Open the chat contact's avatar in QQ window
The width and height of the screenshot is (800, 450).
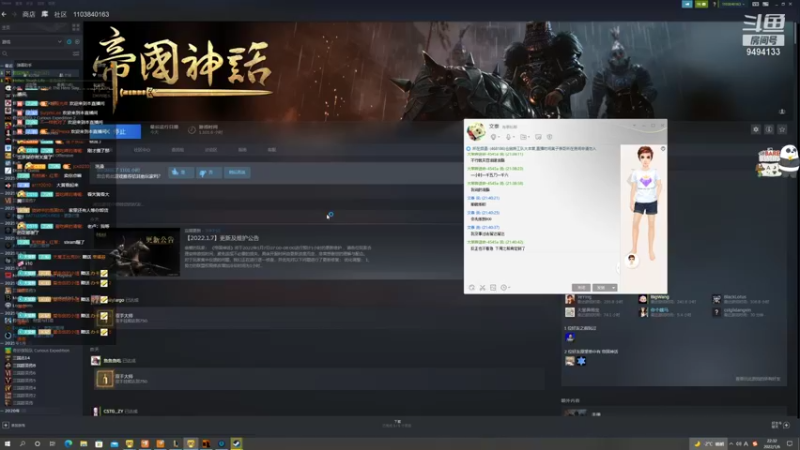tap(476, 132)
